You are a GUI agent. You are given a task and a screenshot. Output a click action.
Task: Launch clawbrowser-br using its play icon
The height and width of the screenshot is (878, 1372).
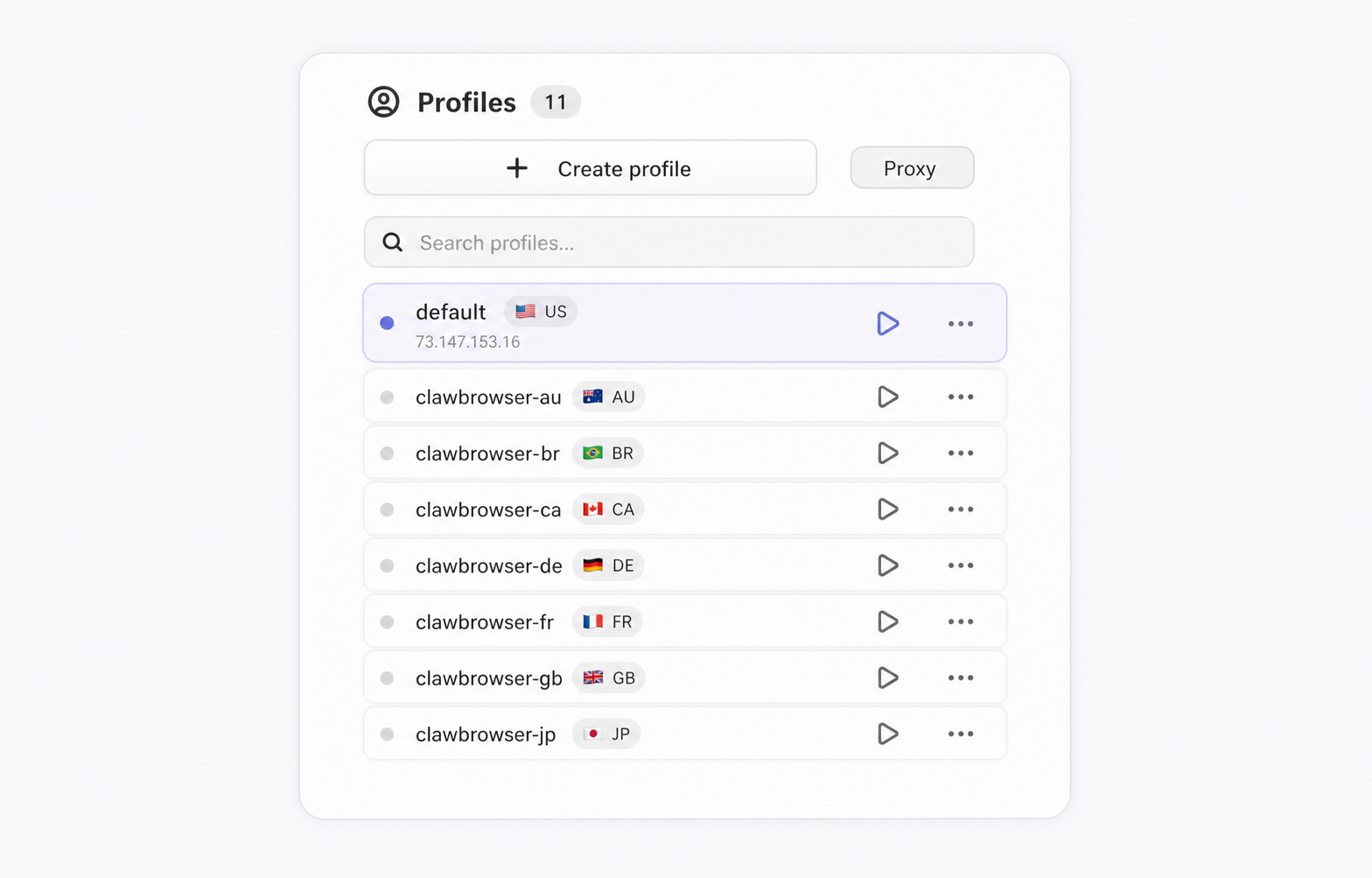click(x=887, y=453)
